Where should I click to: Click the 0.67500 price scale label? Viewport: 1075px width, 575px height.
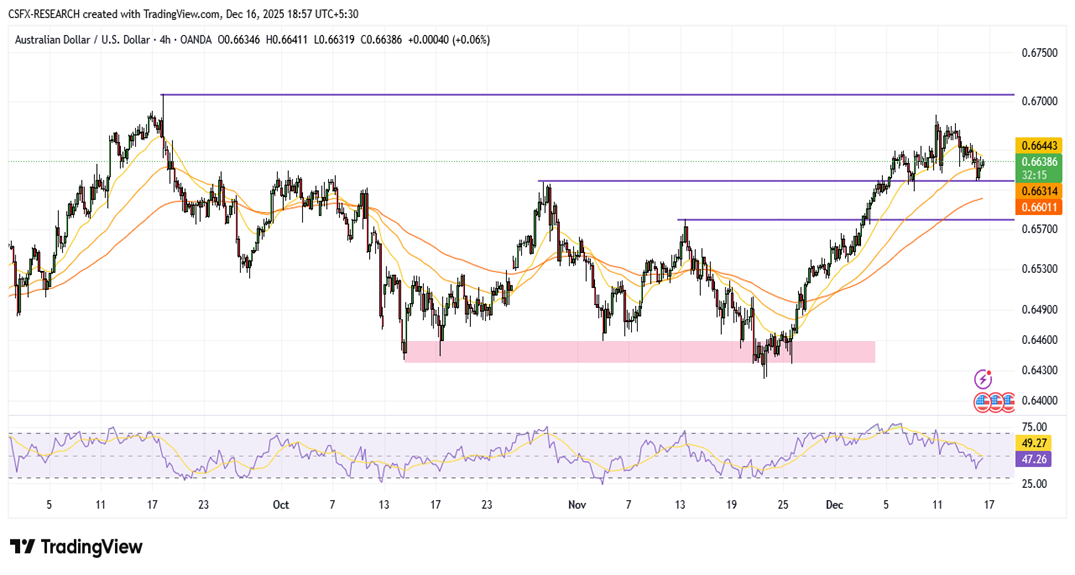(x=1038, y=52)
